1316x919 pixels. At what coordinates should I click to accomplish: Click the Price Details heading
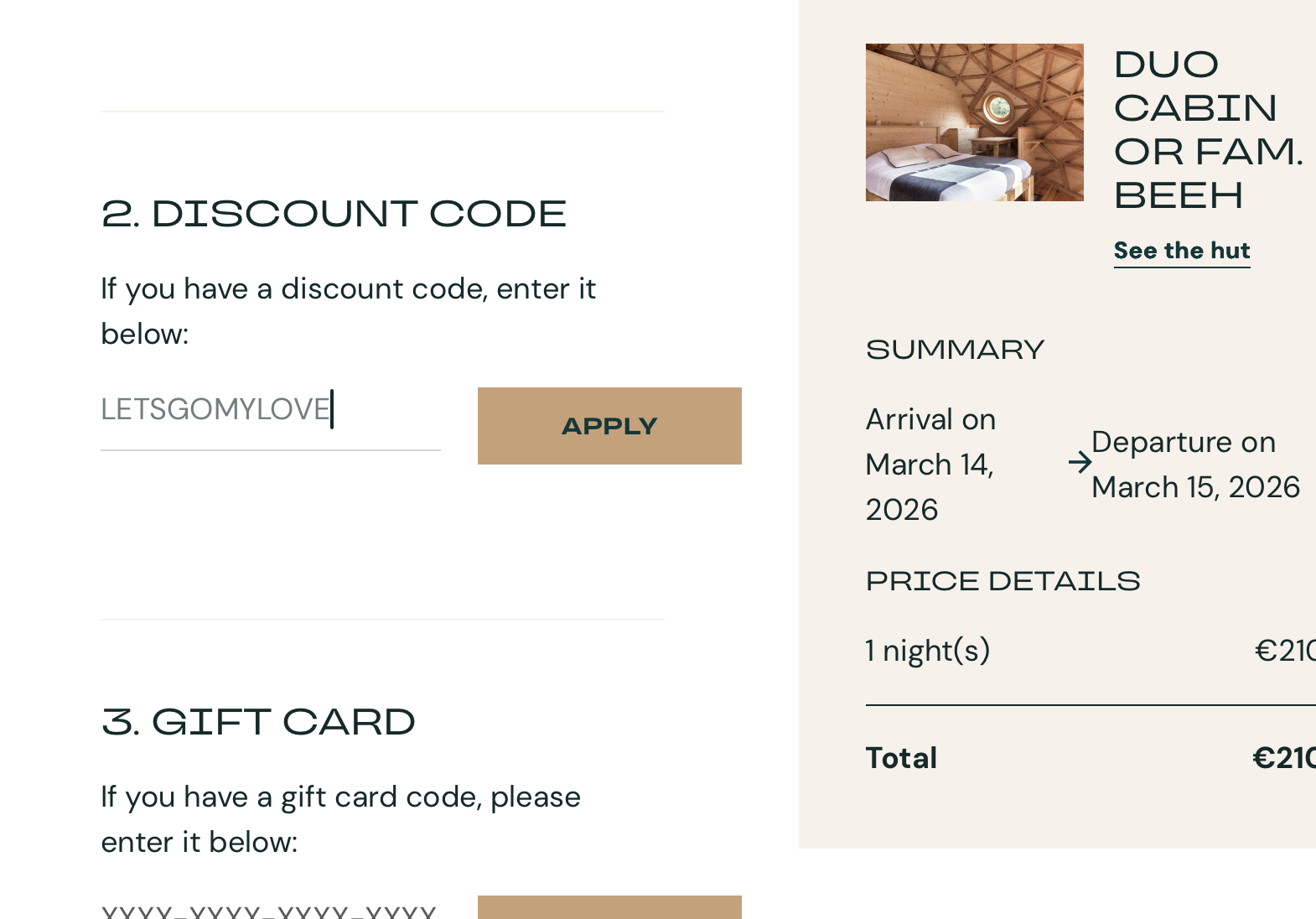tap(1003, 581)
